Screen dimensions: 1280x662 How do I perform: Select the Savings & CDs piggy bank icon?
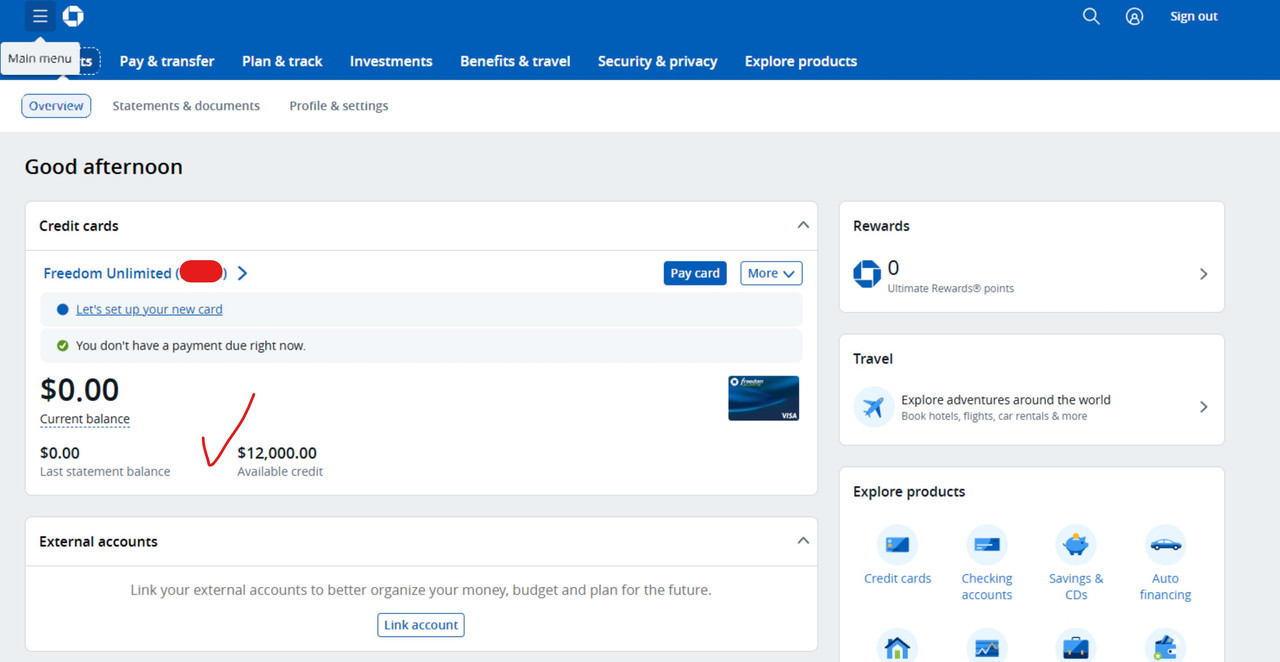tap(1076, 545)
